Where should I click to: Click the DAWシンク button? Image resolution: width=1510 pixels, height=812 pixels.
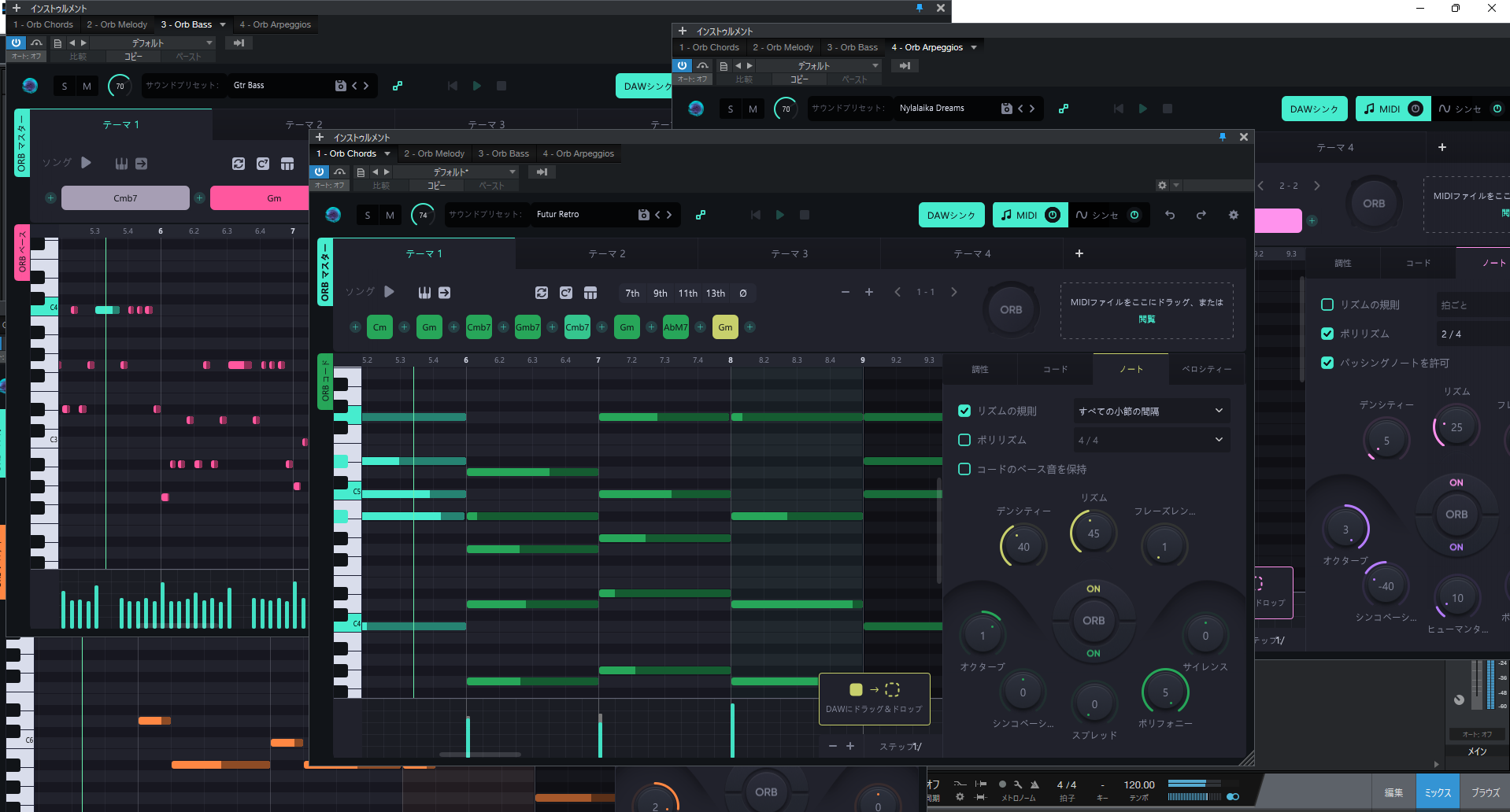click(x=951, y=214)
